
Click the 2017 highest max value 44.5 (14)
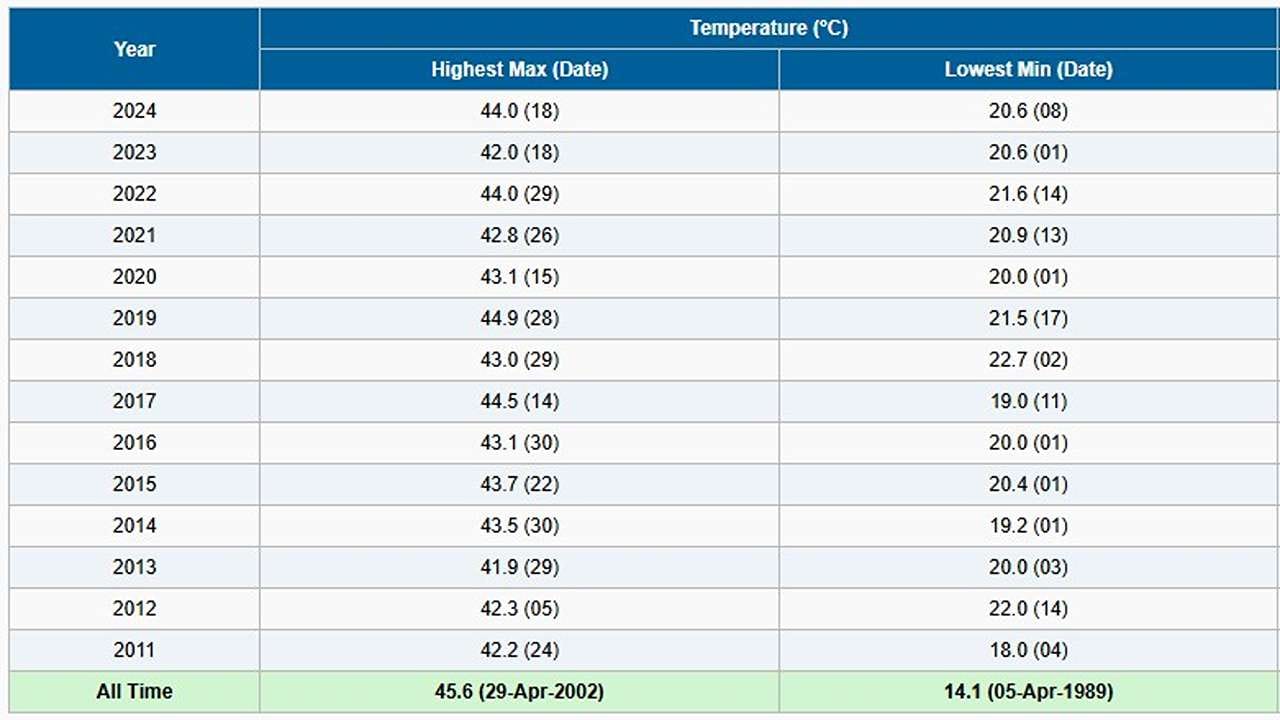[519, 402]
